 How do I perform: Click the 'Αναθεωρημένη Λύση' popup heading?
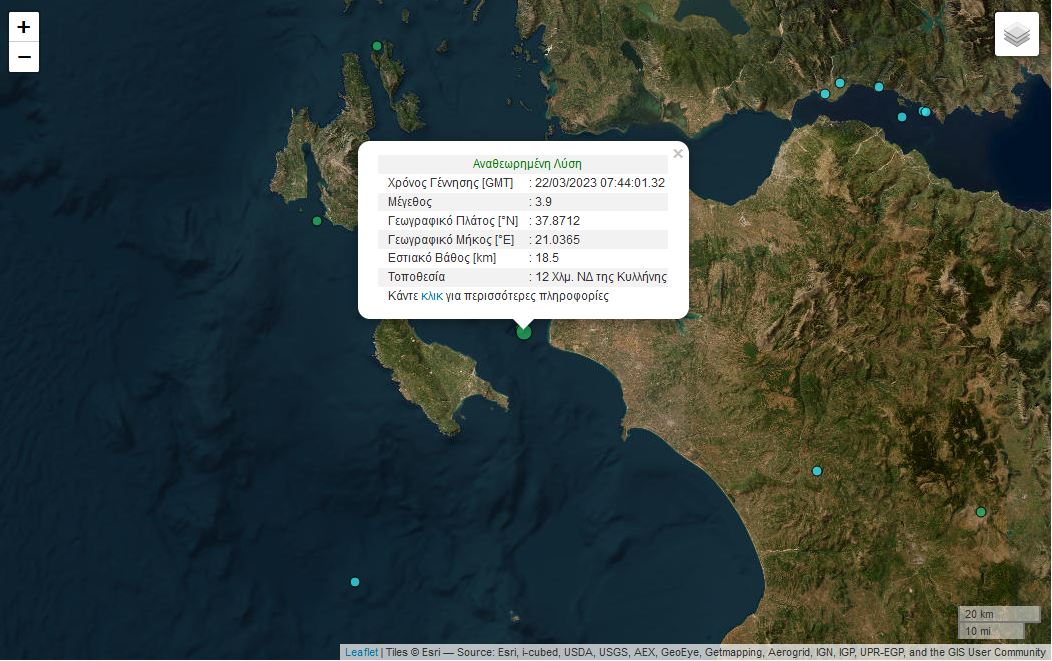526,163
